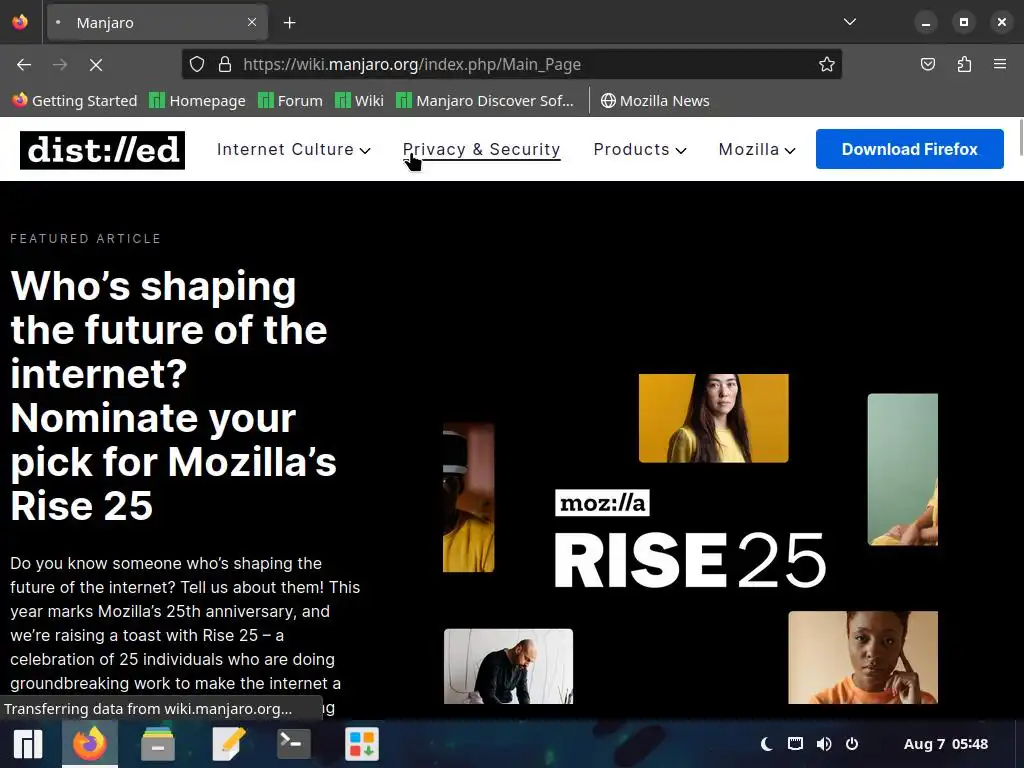This screenshot has height=768, width=1024.
Task: Toggle night light moon icon
Action: coord(767,744)
